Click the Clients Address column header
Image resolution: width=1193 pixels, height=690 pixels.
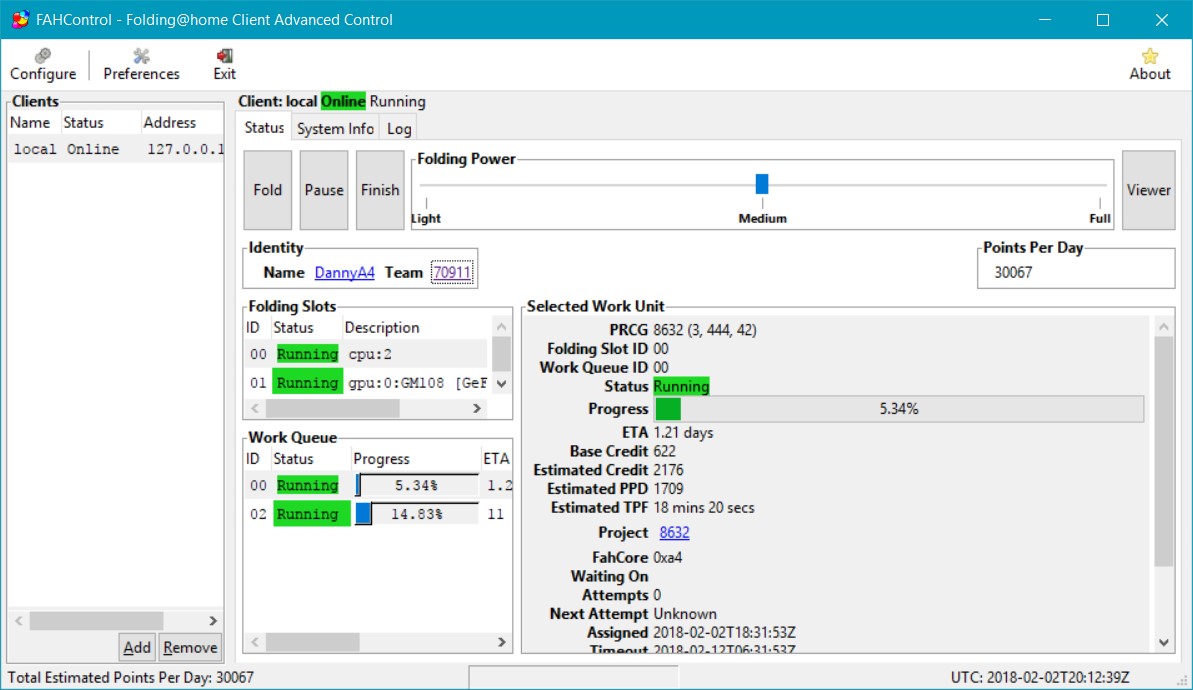(x=181, y=122)
